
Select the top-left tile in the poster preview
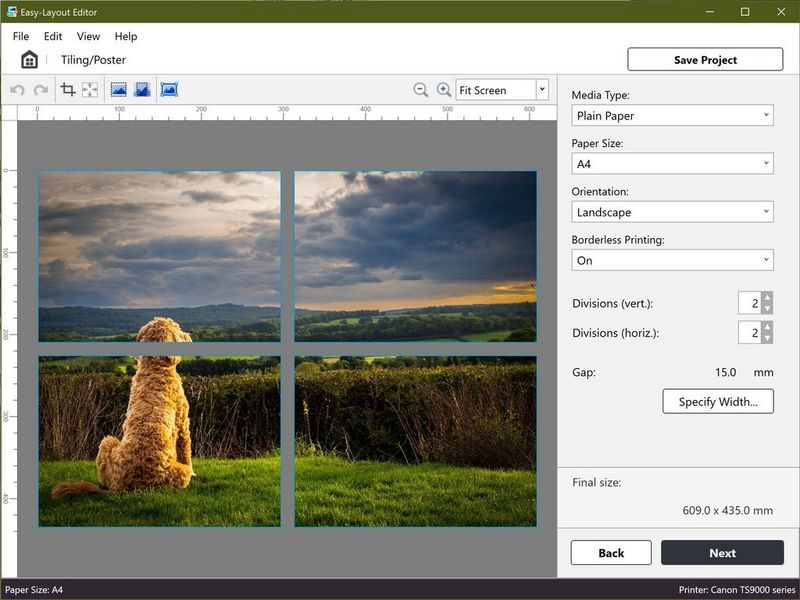(160, 258)
